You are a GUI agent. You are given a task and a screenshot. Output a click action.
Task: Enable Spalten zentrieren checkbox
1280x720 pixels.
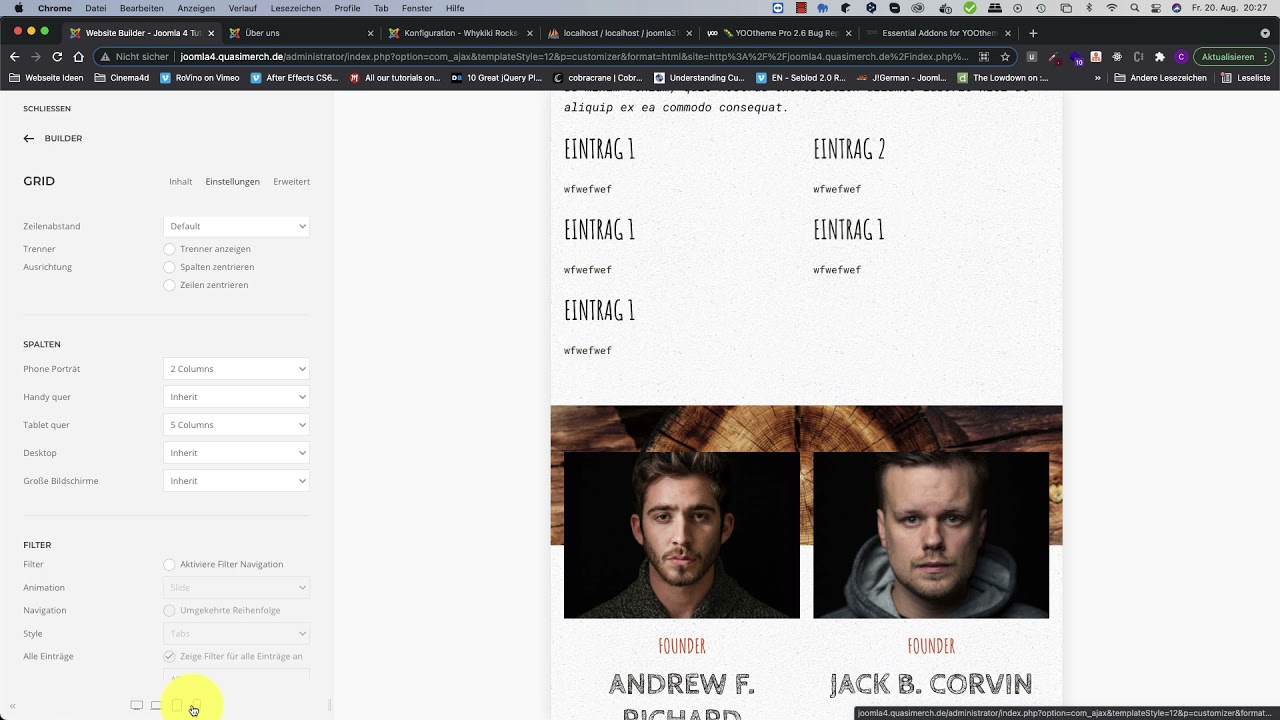click(x=169, y=267)
